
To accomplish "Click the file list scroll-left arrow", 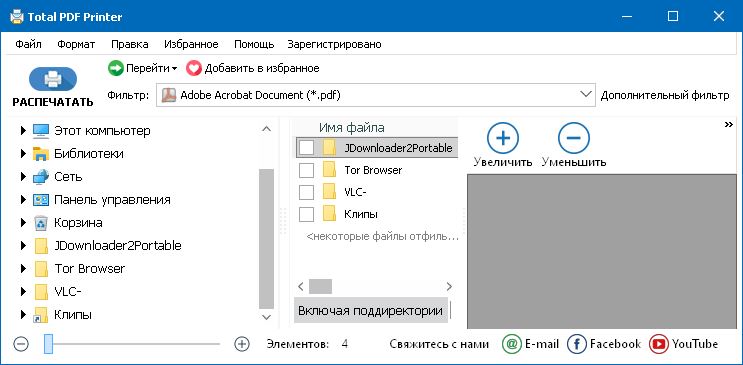I will [x=301, y=286].
